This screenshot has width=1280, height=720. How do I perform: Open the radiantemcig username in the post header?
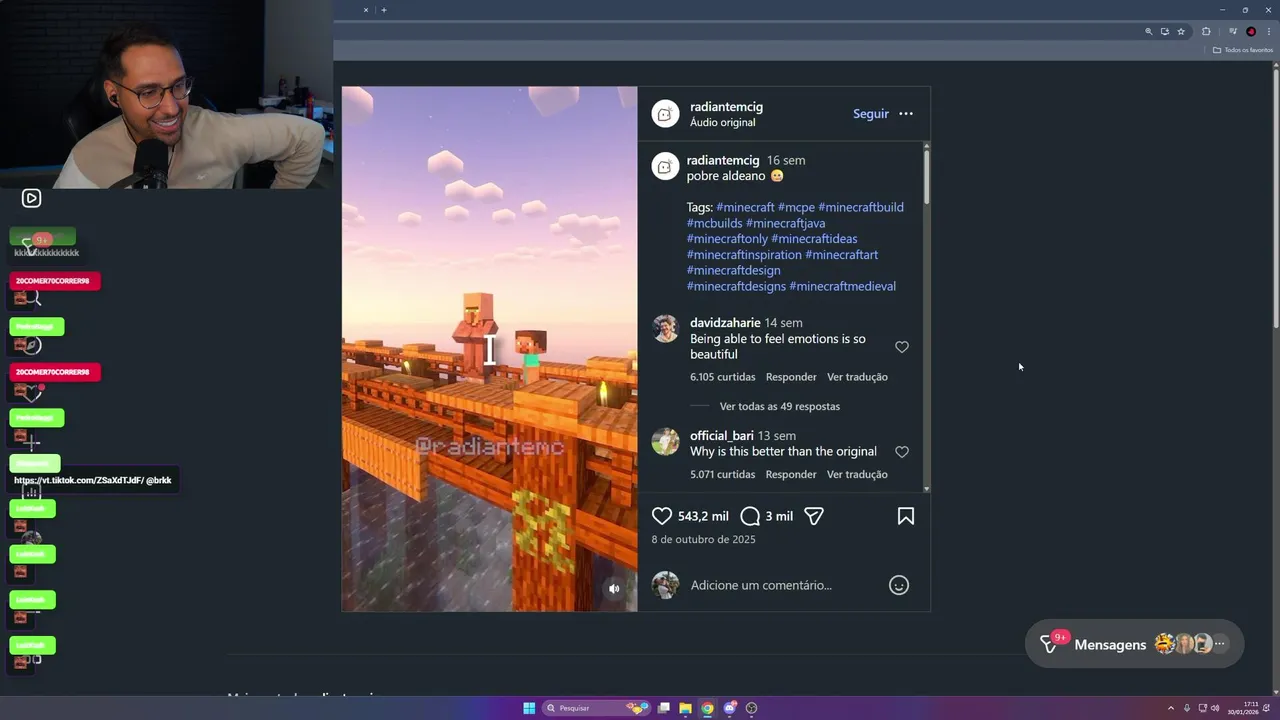coord(726,107)
